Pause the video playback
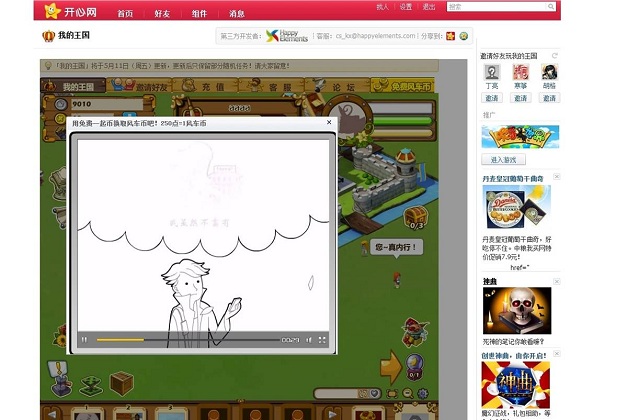639x420 pixels. (84, 339)
